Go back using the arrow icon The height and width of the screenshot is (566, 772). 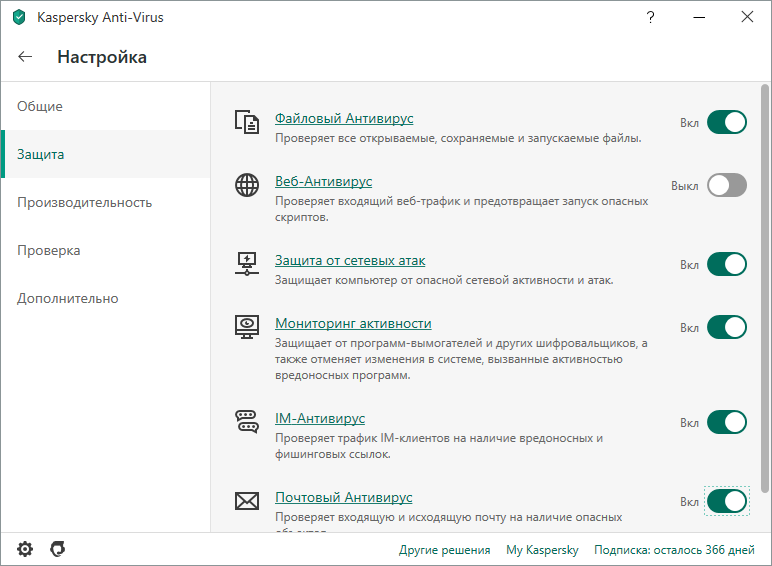pyautogui.click(x=25, y=57)
